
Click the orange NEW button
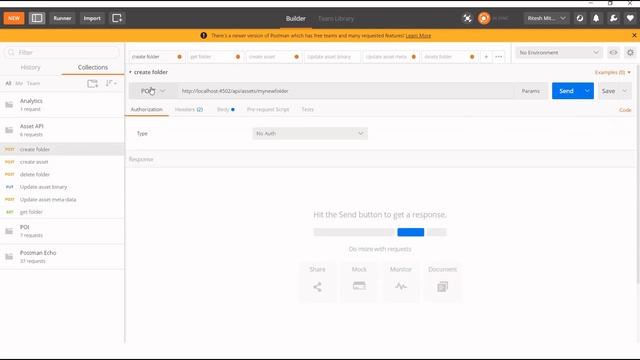[14, 18]
